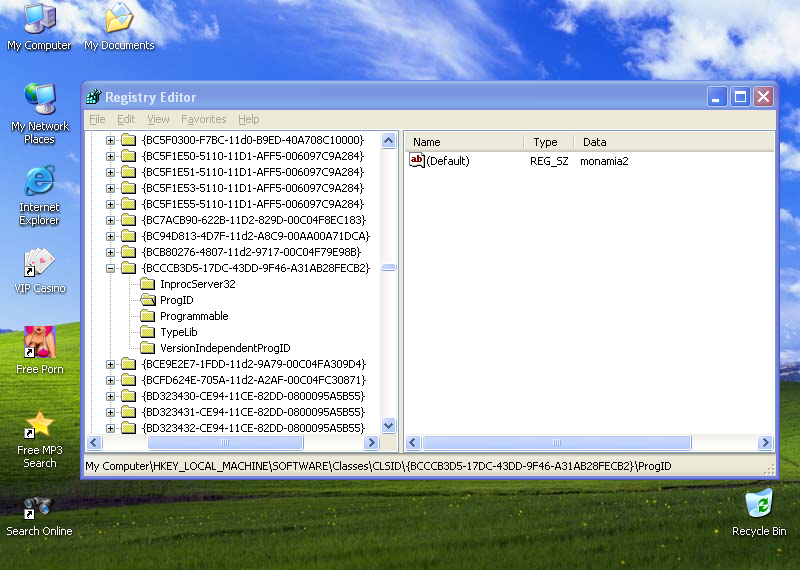Select the ProgID subkey label
The width and height of the screenshot is (800, 570).
177,300
